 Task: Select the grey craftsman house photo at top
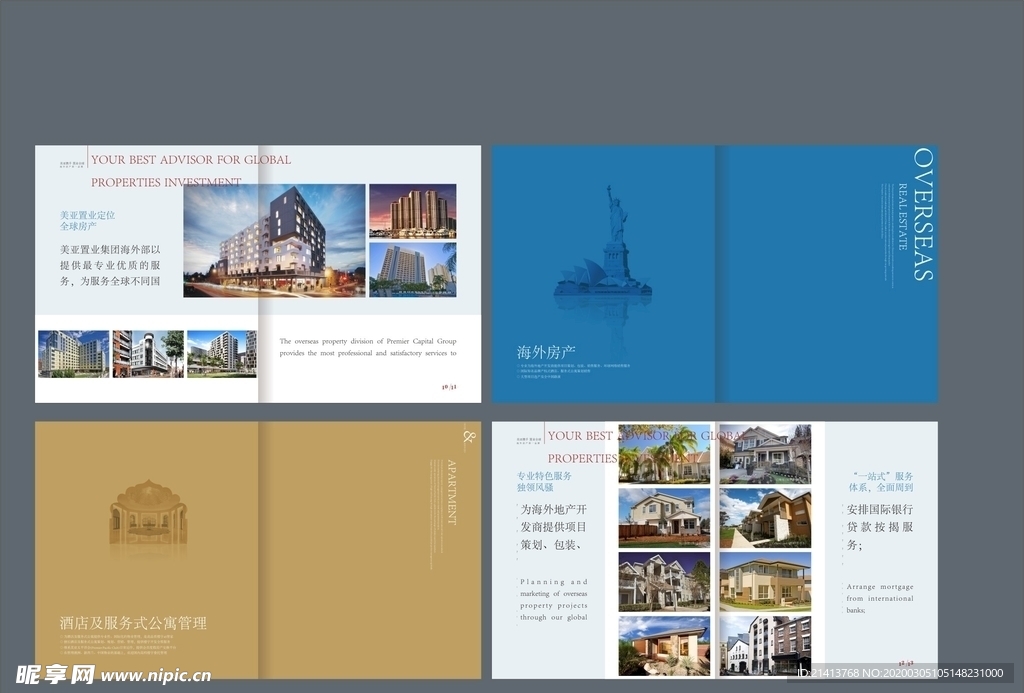765,454
